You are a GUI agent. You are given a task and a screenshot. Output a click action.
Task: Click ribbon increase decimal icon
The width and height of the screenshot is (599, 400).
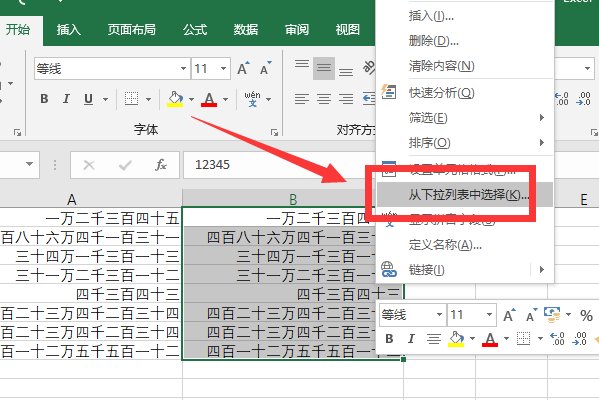[x=562, y=99]
